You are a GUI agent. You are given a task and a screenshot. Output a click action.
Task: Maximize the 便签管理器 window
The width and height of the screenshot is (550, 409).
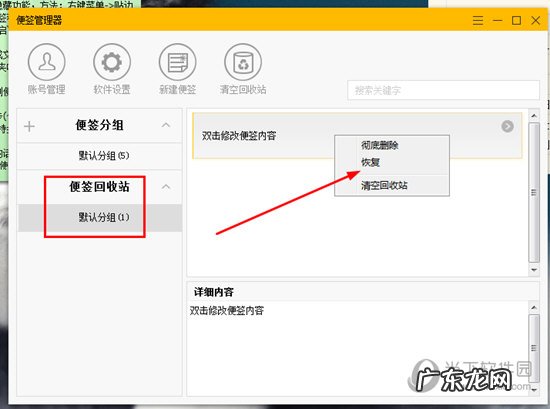pyautogui.click(x=516, y=20)
